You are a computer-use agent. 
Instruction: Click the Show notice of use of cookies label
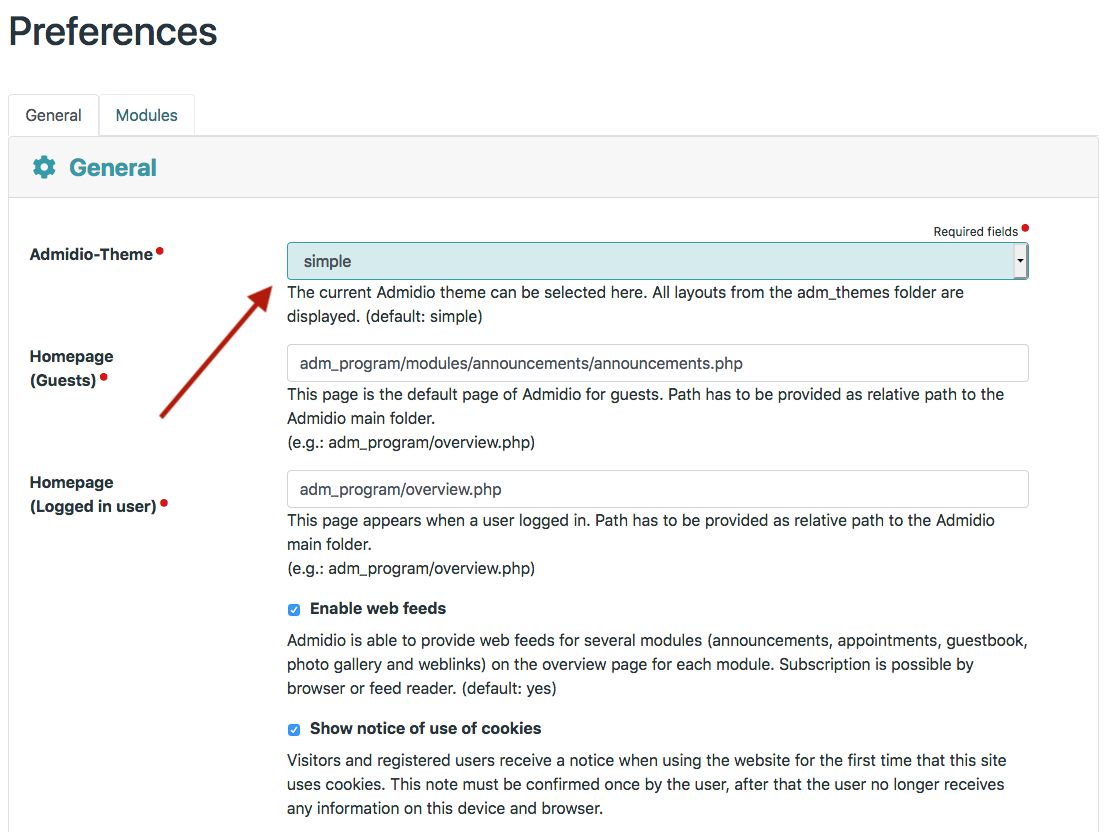tap(426, 728)
